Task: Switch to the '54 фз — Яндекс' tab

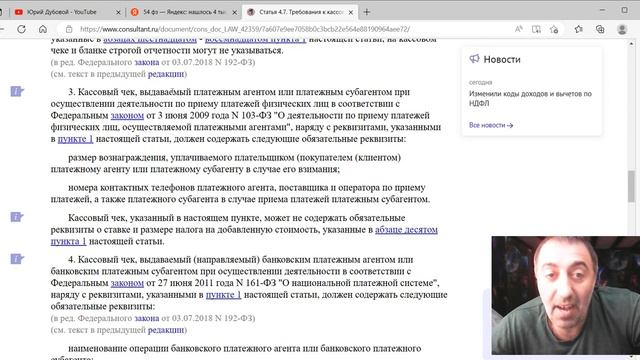Action: 184,12
